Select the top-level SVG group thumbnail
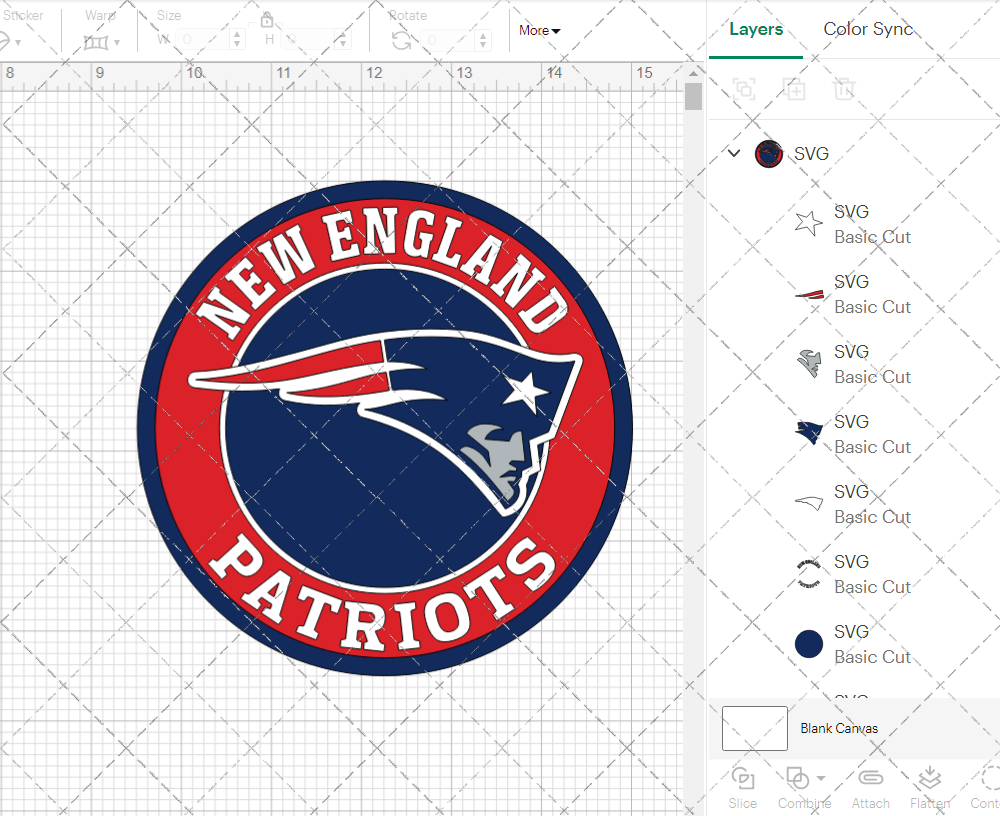The image size is (1000, 816). 768,154
